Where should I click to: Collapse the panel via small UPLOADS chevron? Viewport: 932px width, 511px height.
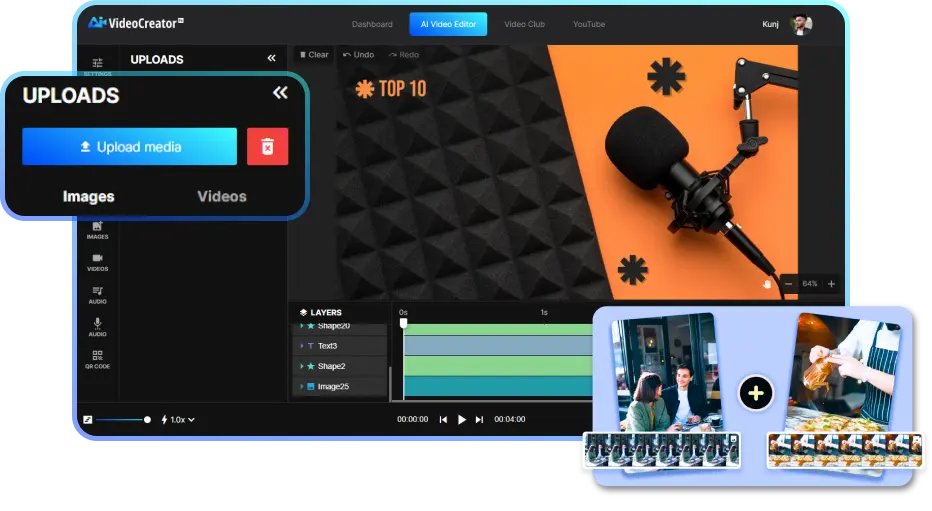(x=272, y=58)
